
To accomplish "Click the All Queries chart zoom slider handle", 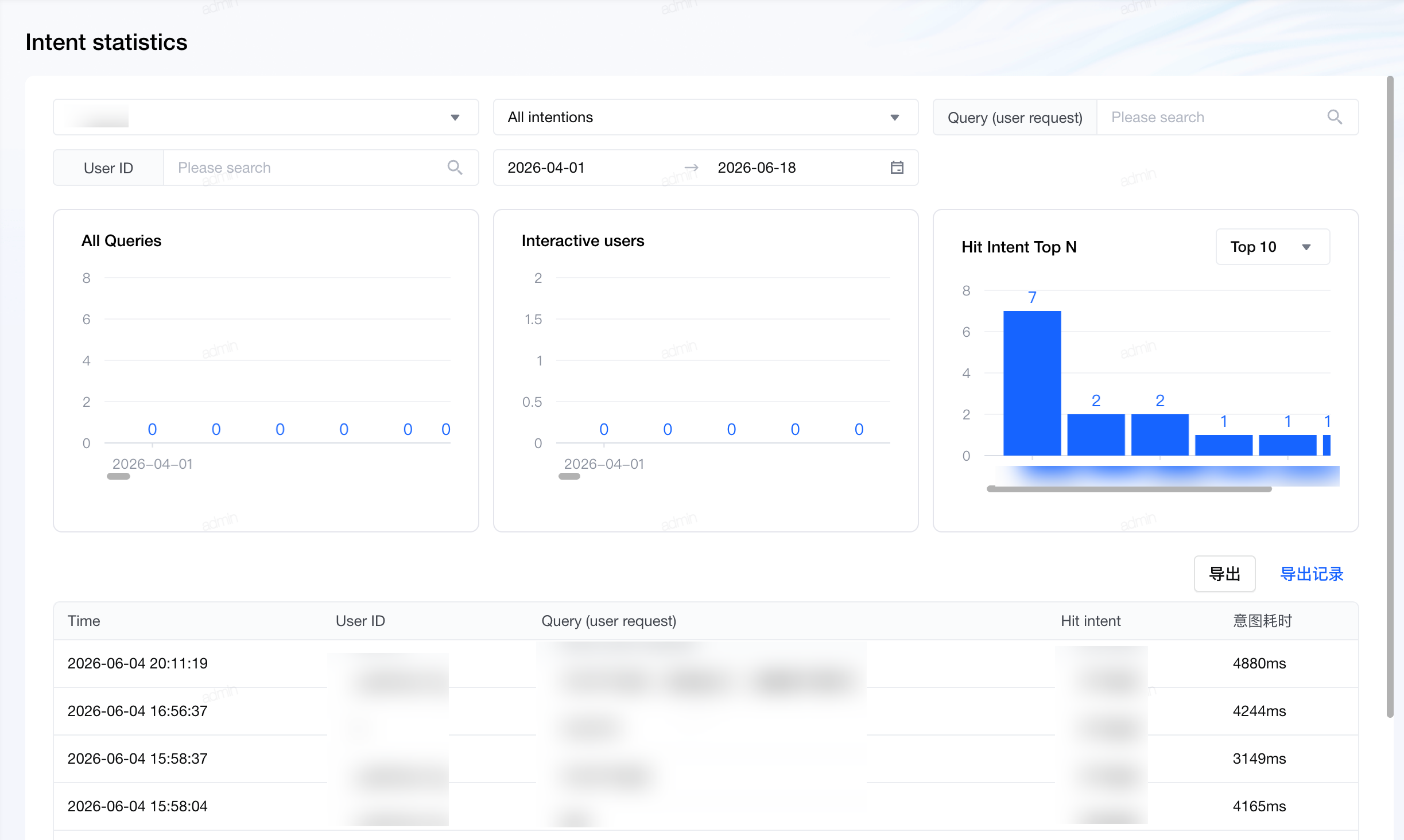I will [x=118, y=476].
